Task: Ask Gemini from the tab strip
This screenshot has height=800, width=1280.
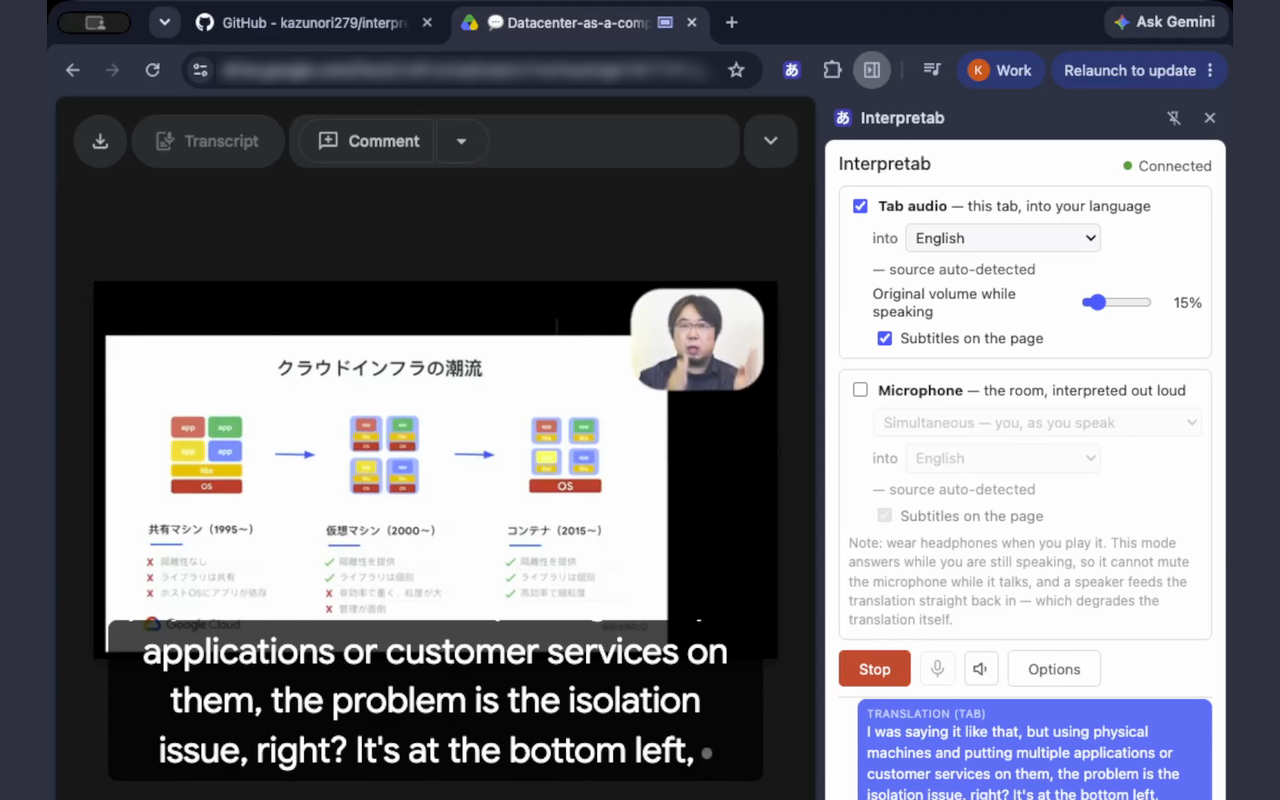Action: pos(1165,22)
